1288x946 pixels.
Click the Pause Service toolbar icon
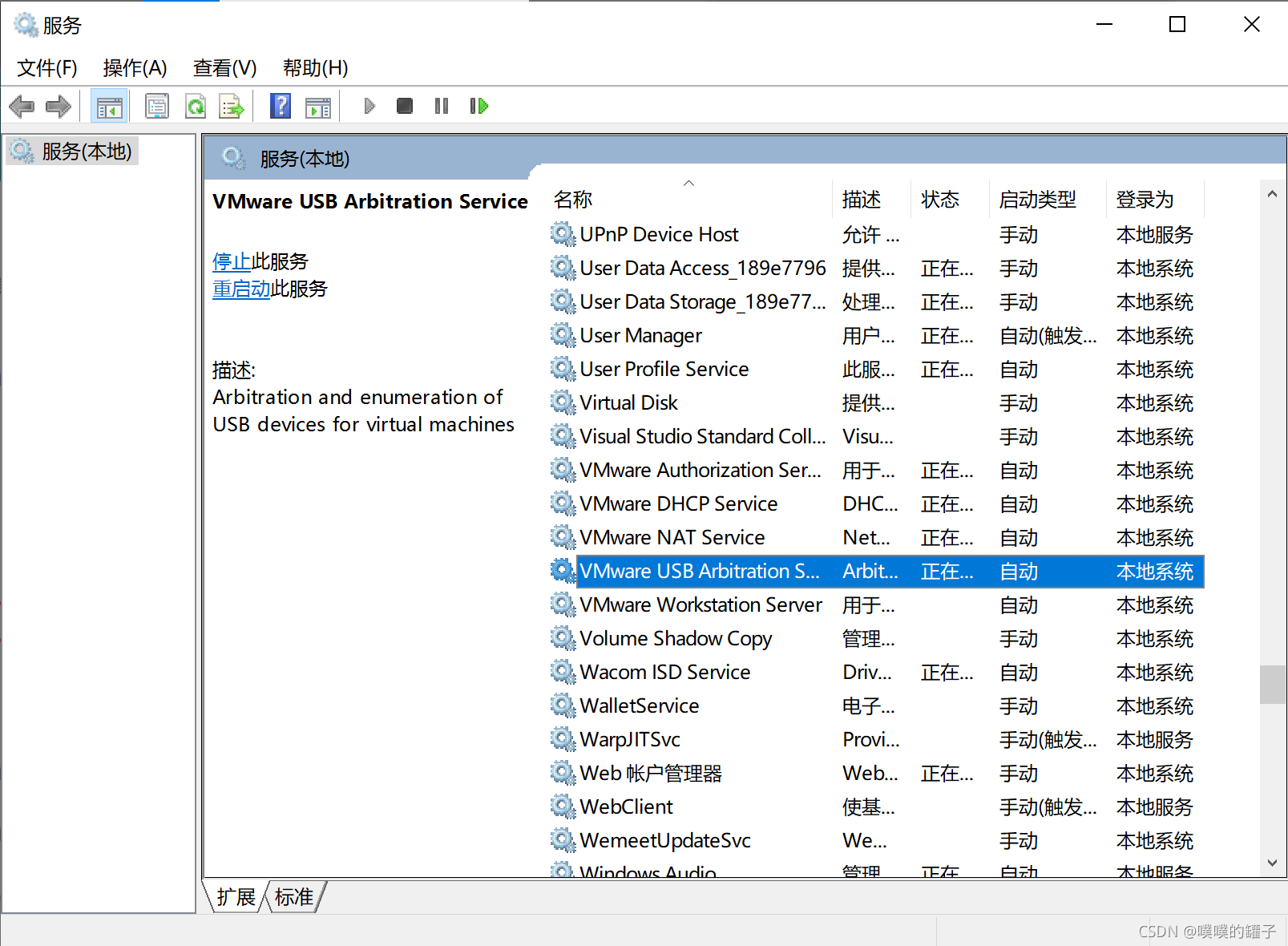pos(442,106)
